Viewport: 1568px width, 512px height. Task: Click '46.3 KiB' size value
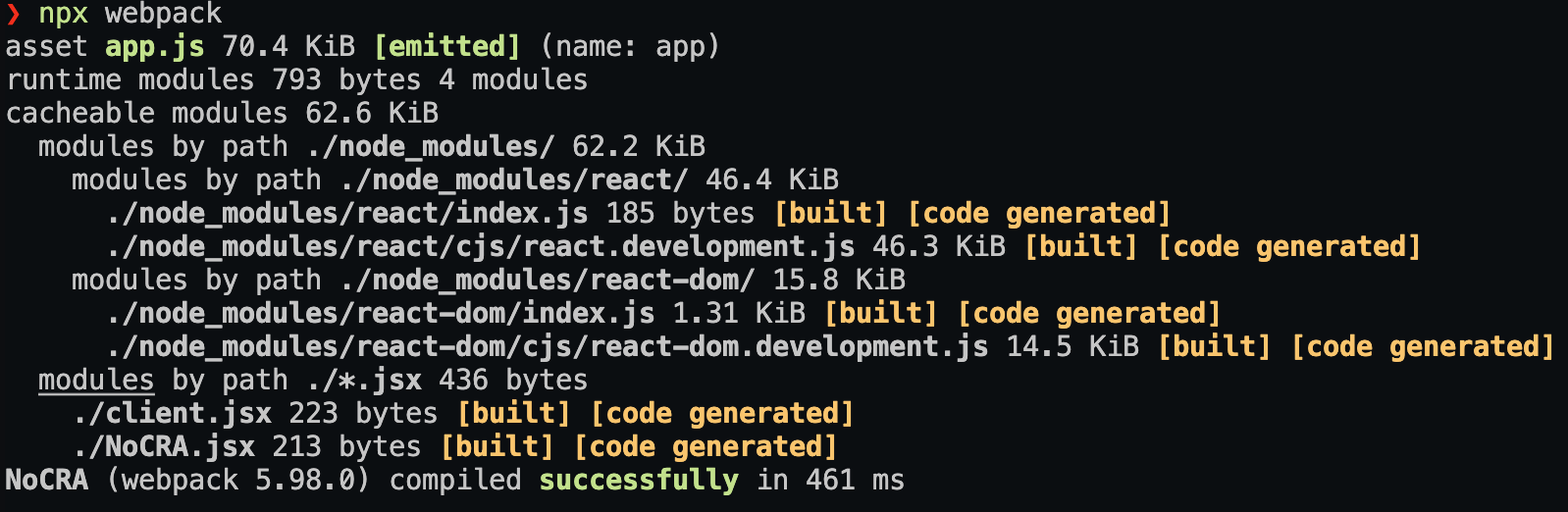(939, 247)
